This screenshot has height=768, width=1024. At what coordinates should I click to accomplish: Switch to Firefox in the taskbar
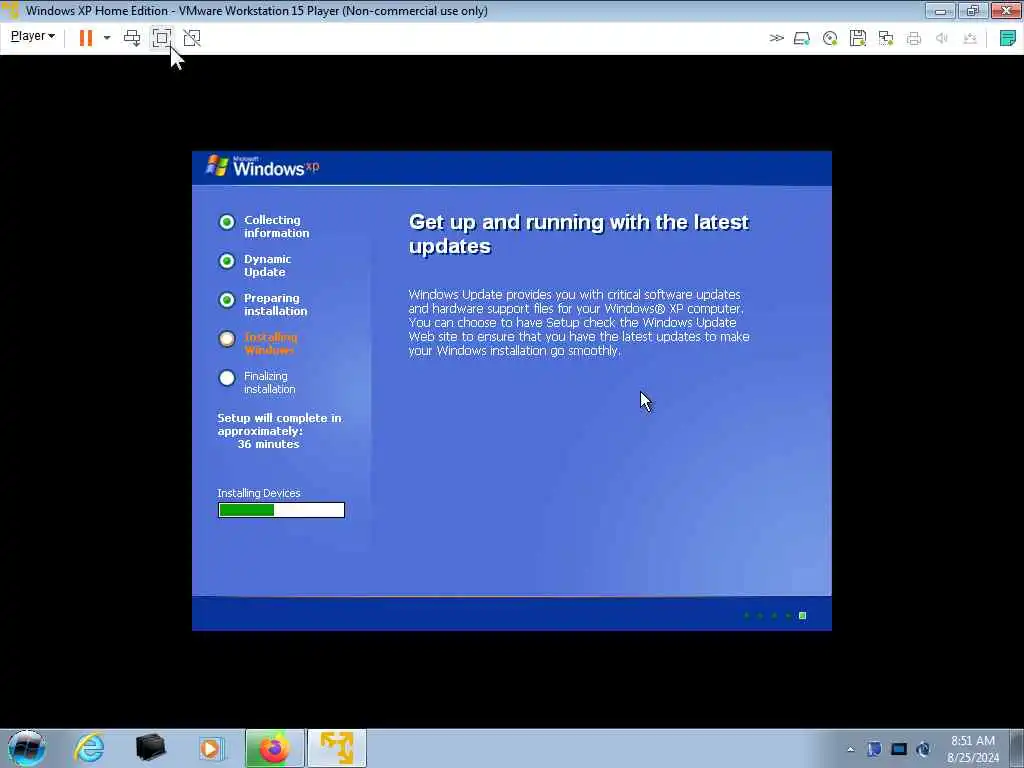click(x=274, y=748)
